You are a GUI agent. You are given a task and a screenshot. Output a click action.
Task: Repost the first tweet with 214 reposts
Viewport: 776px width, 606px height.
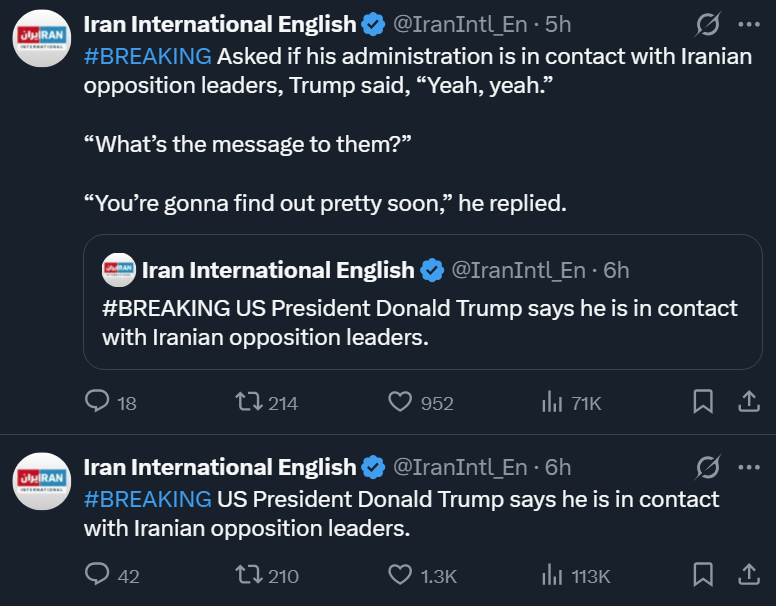[x=248, y=402]
